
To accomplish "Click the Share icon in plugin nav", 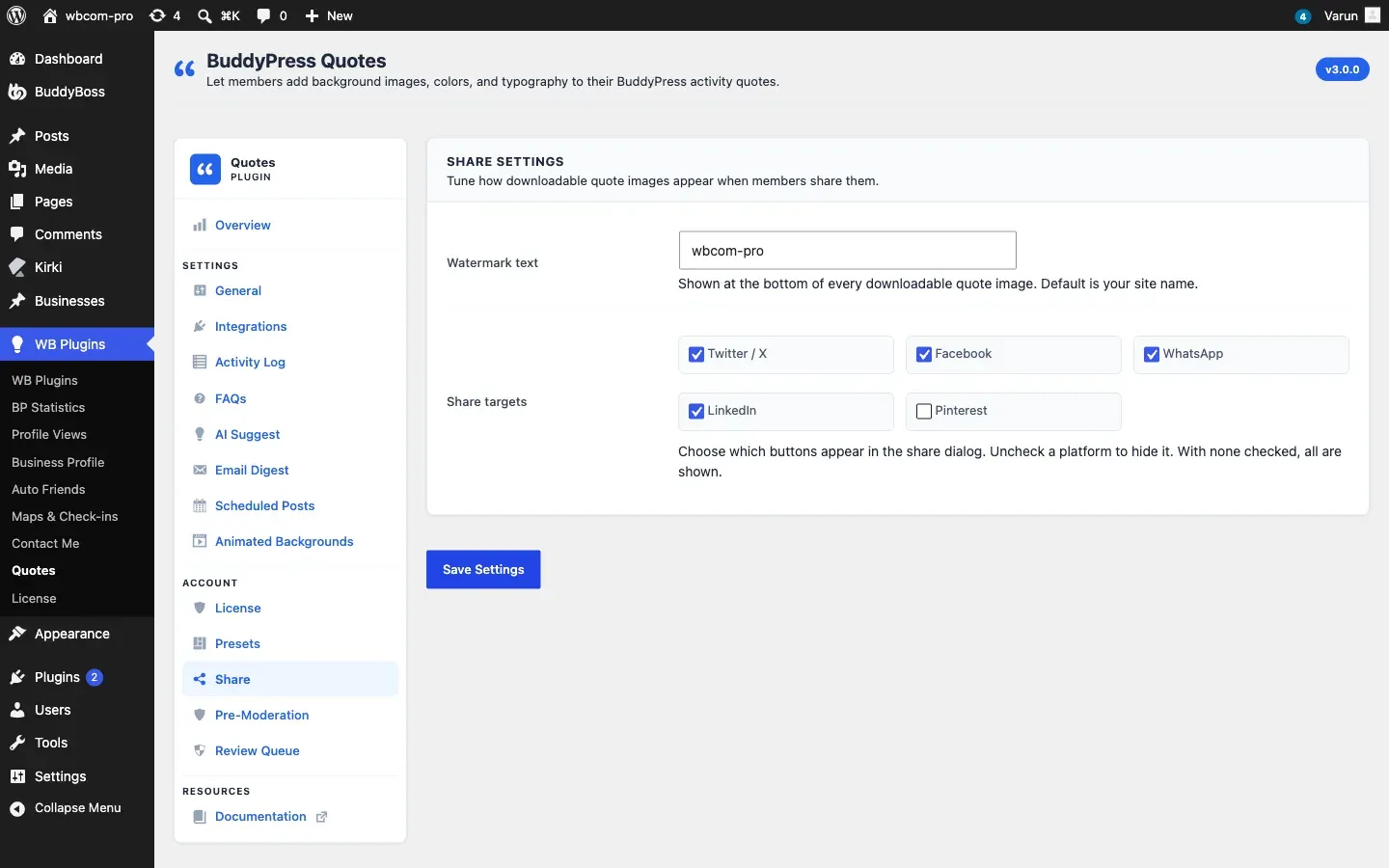I will click(200, 679).
